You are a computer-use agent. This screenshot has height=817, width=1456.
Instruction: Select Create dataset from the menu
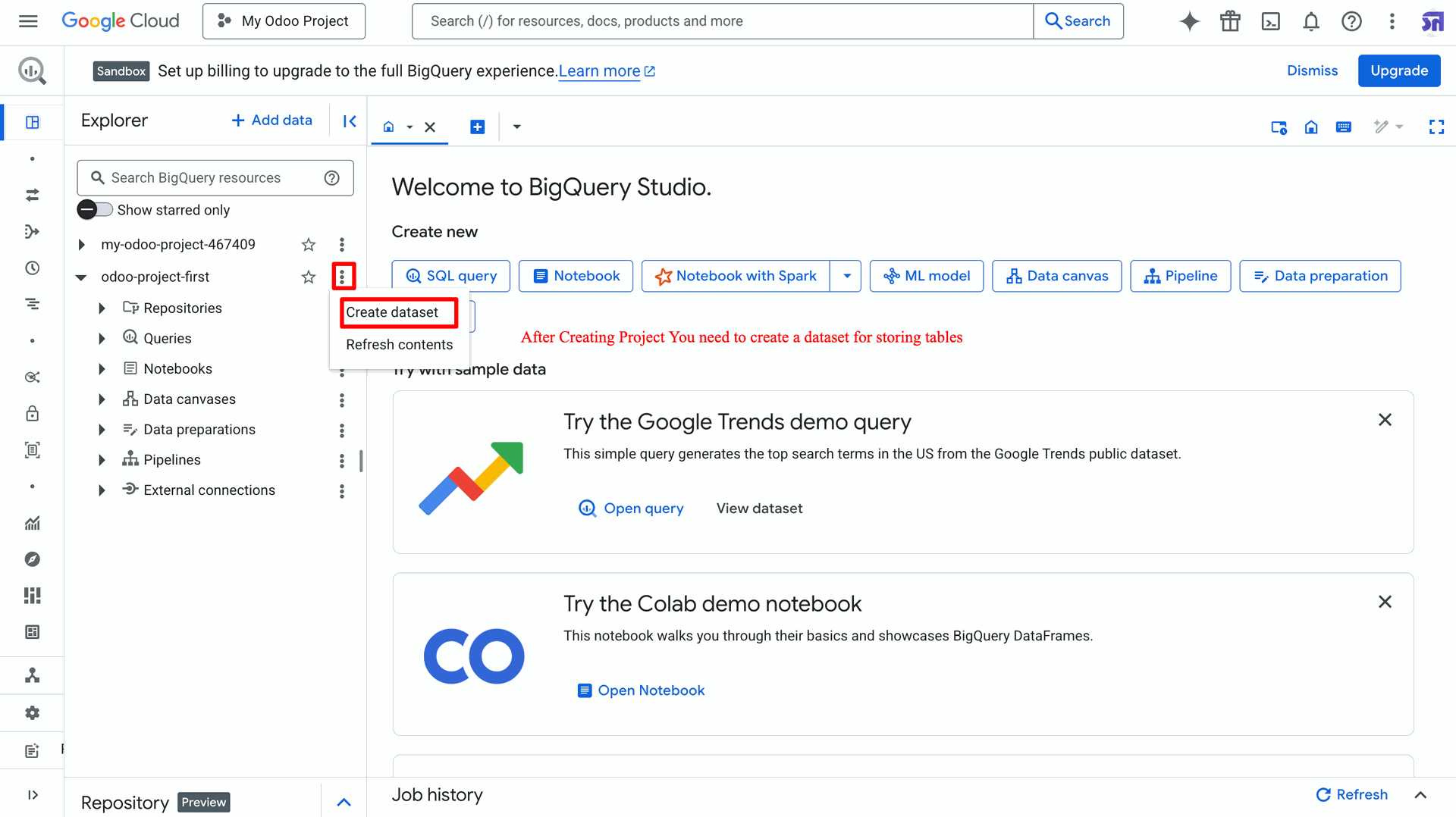click(392, 312)
